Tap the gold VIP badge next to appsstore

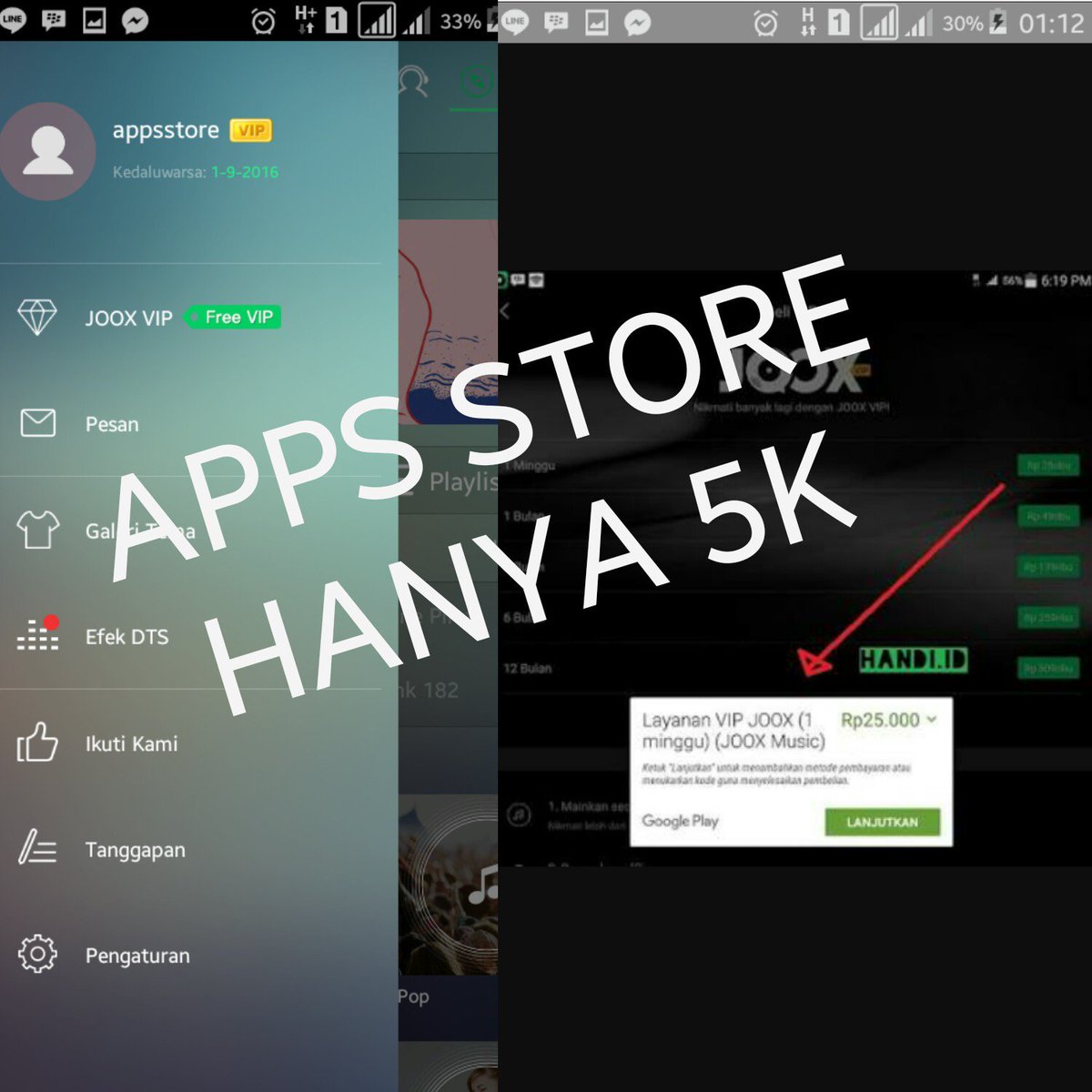(251, 131)
